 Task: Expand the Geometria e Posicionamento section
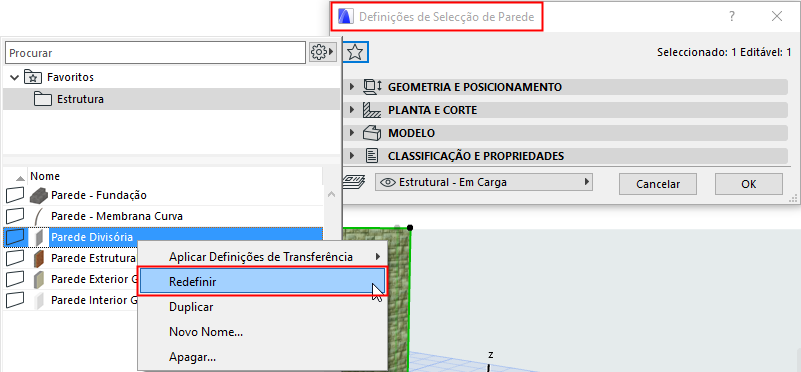tap(351, 87)
